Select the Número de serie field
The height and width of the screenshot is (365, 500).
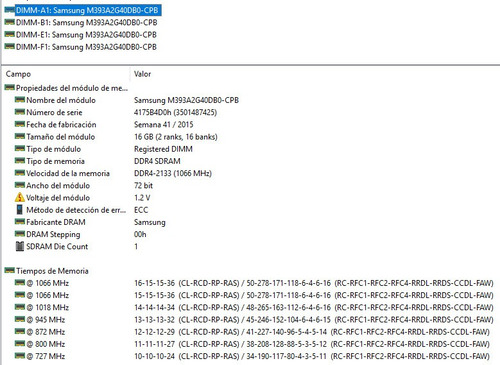coord(54,112)
